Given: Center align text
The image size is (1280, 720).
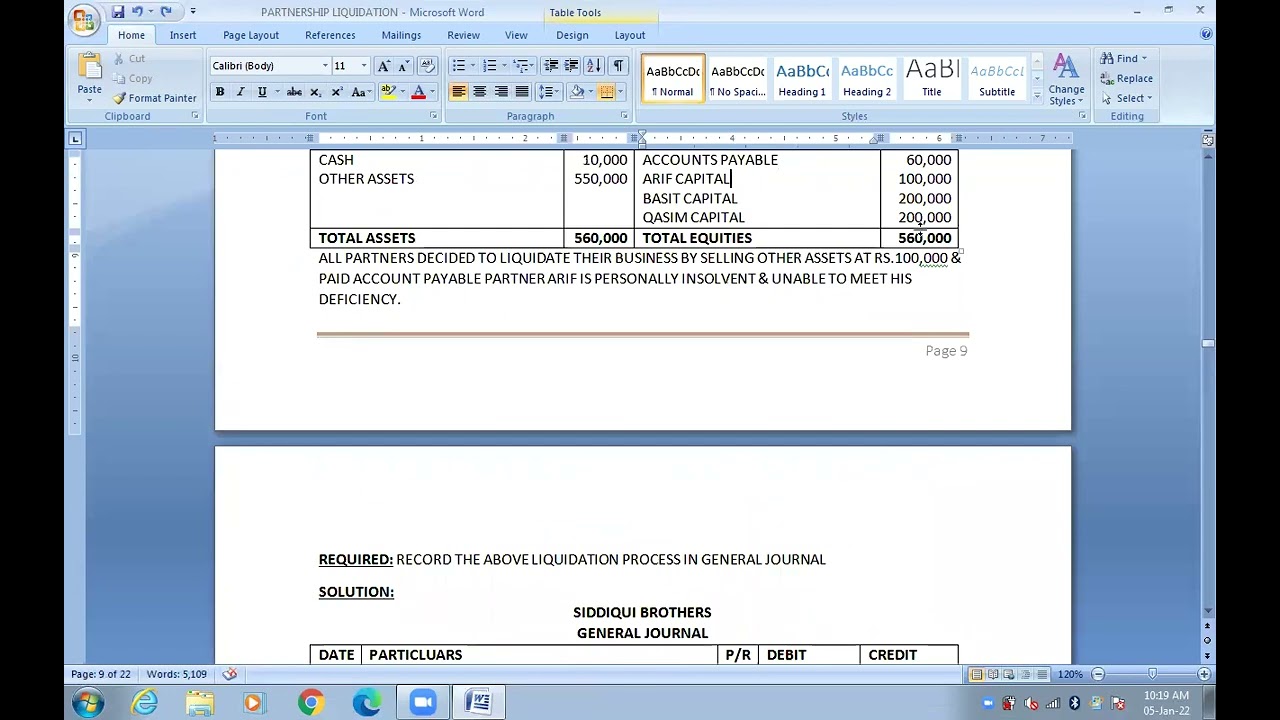Looking at the screenshot, I should (x=479, y=92).
